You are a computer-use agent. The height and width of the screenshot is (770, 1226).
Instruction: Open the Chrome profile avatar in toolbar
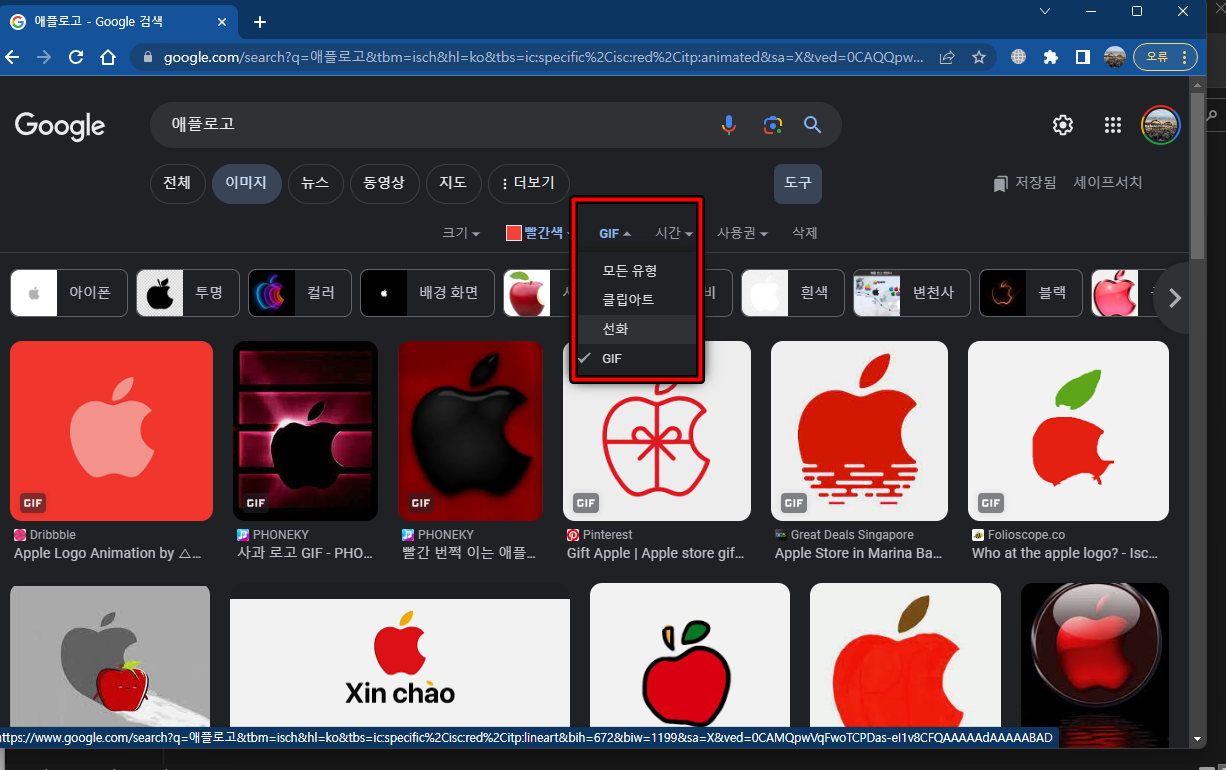pyautogui.click(x=1114, y=57)
